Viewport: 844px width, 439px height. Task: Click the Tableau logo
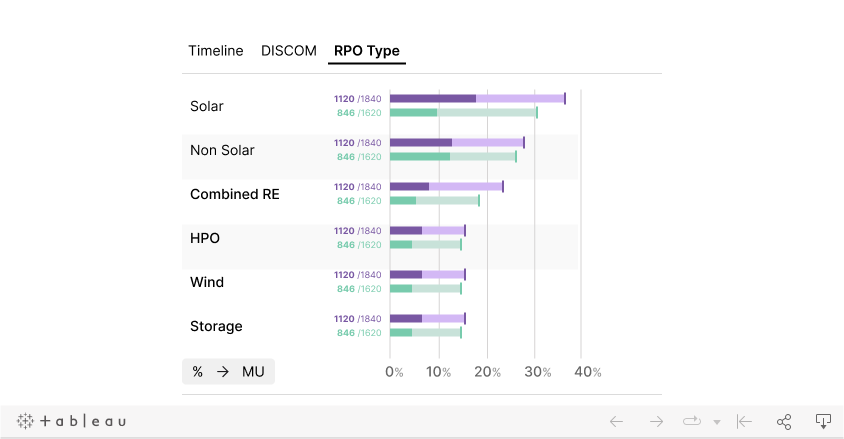point(71,421)
